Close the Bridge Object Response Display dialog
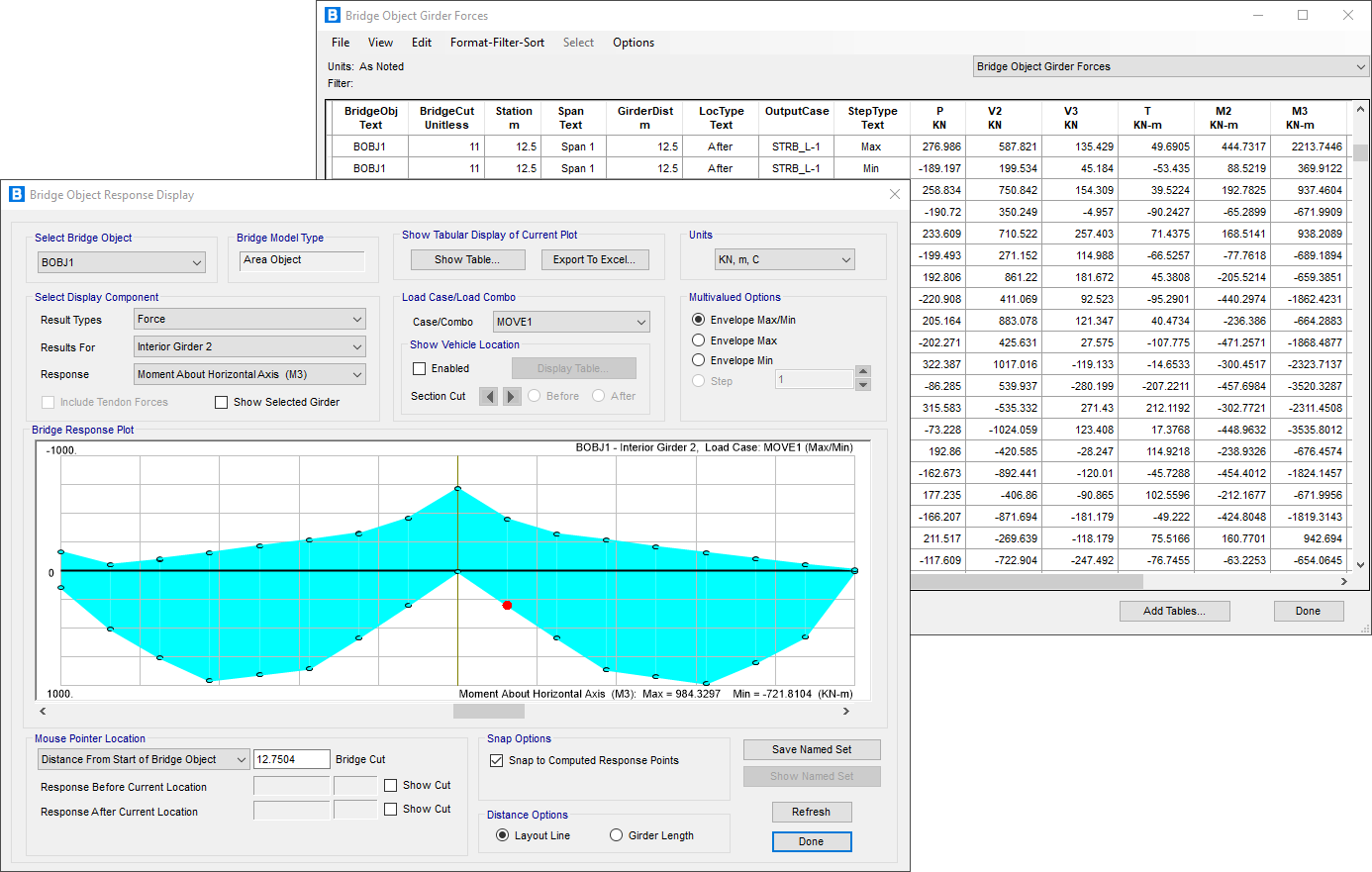Screen dimensions: 1372x872 (x=895, y=195)
